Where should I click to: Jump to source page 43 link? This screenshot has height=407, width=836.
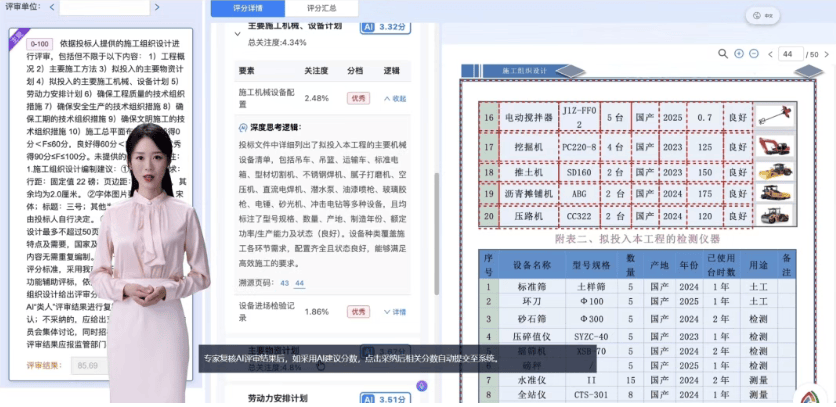[x=285, y=283]
